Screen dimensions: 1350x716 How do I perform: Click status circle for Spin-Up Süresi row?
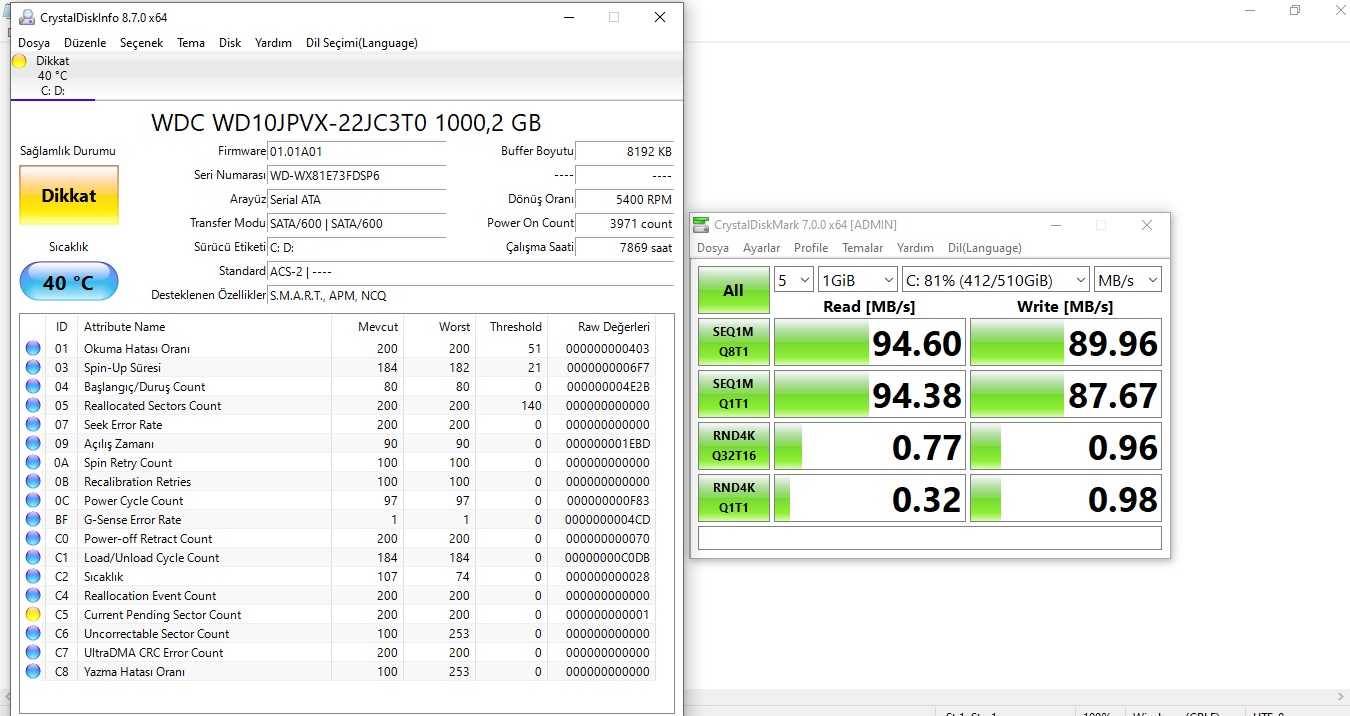(x=33, y=368)
